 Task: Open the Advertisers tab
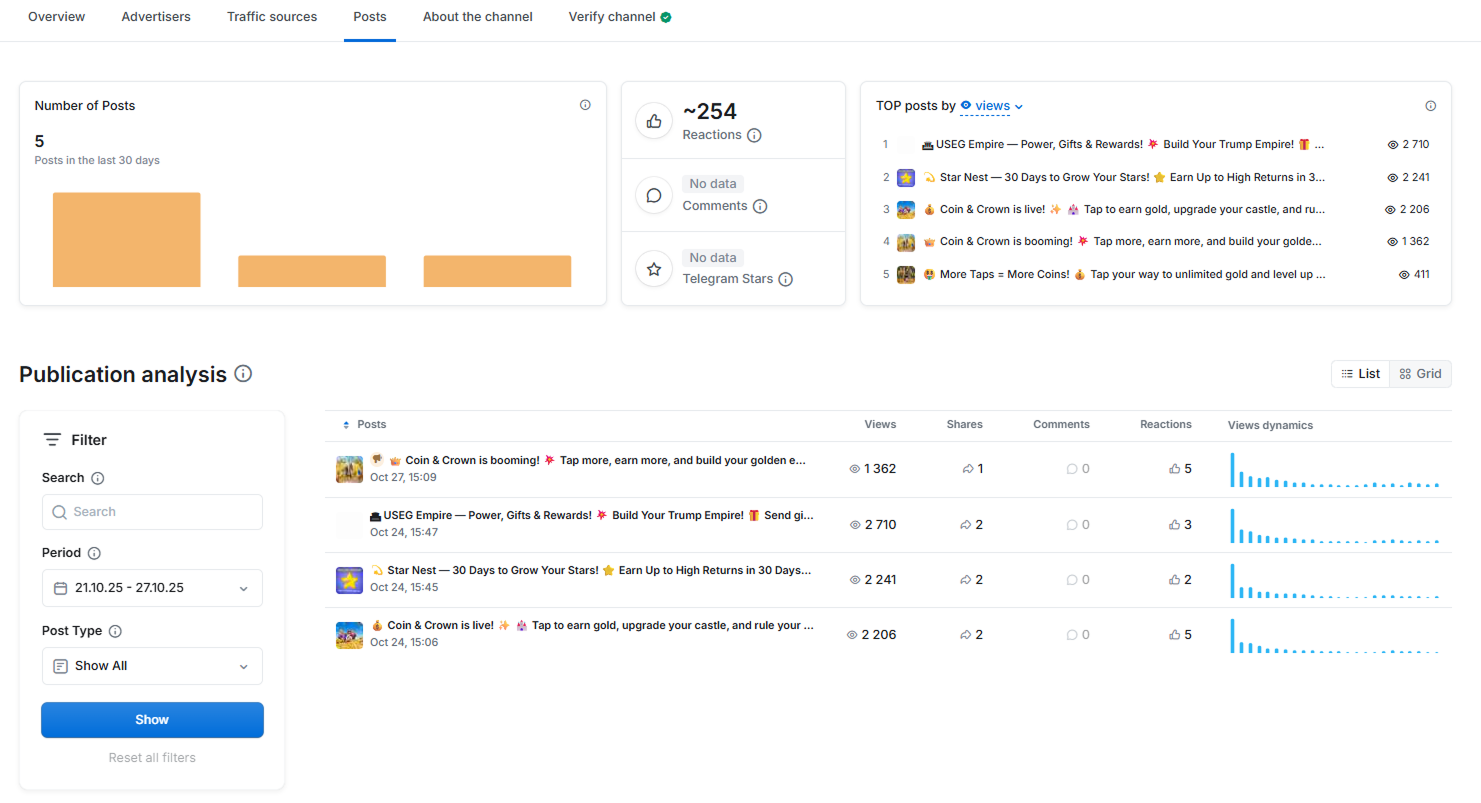(156, 17)
